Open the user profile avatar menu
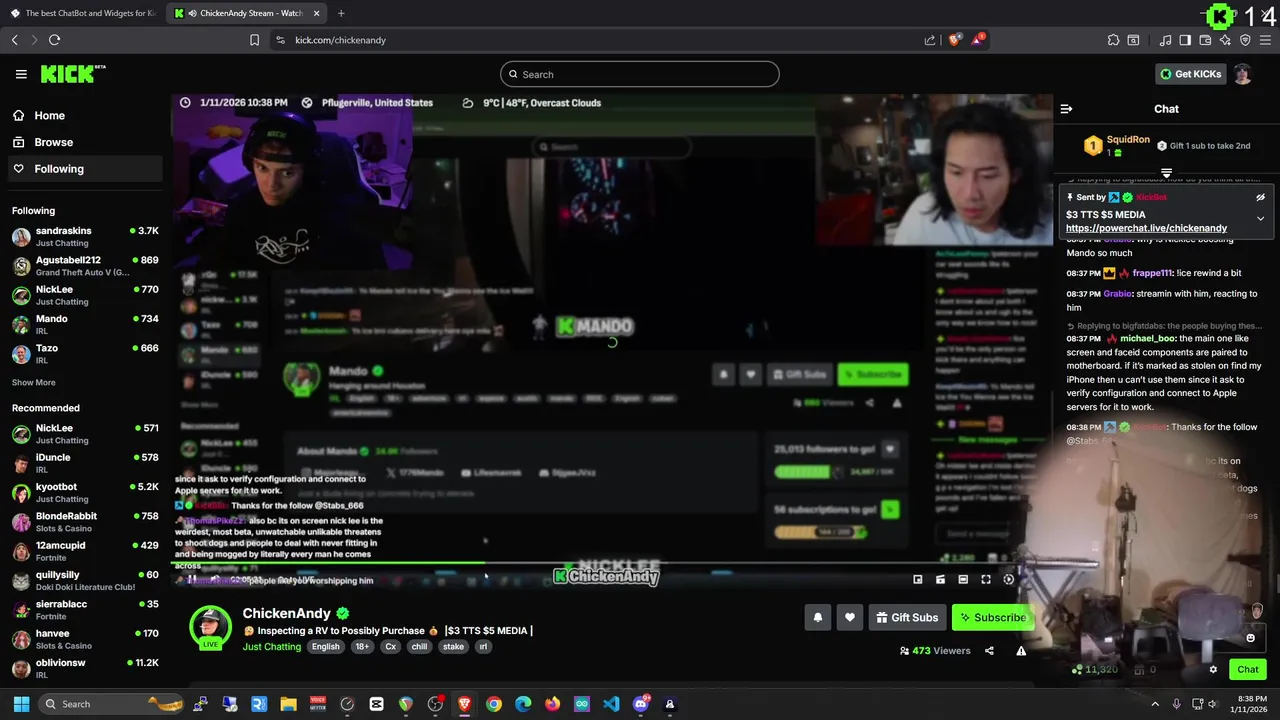 1242,74
